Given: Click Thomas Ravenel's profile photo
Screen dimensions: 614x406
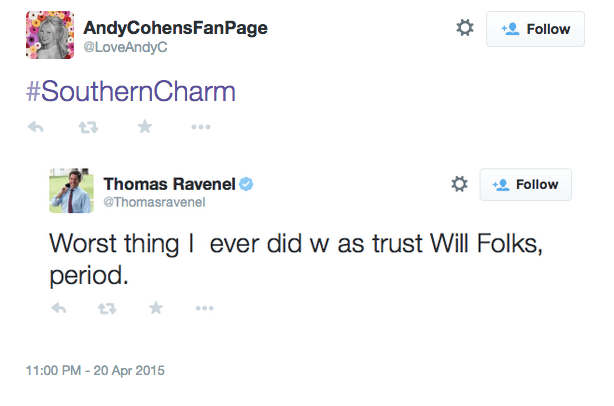Looking at the screenshot, I should tap(71, 191).
